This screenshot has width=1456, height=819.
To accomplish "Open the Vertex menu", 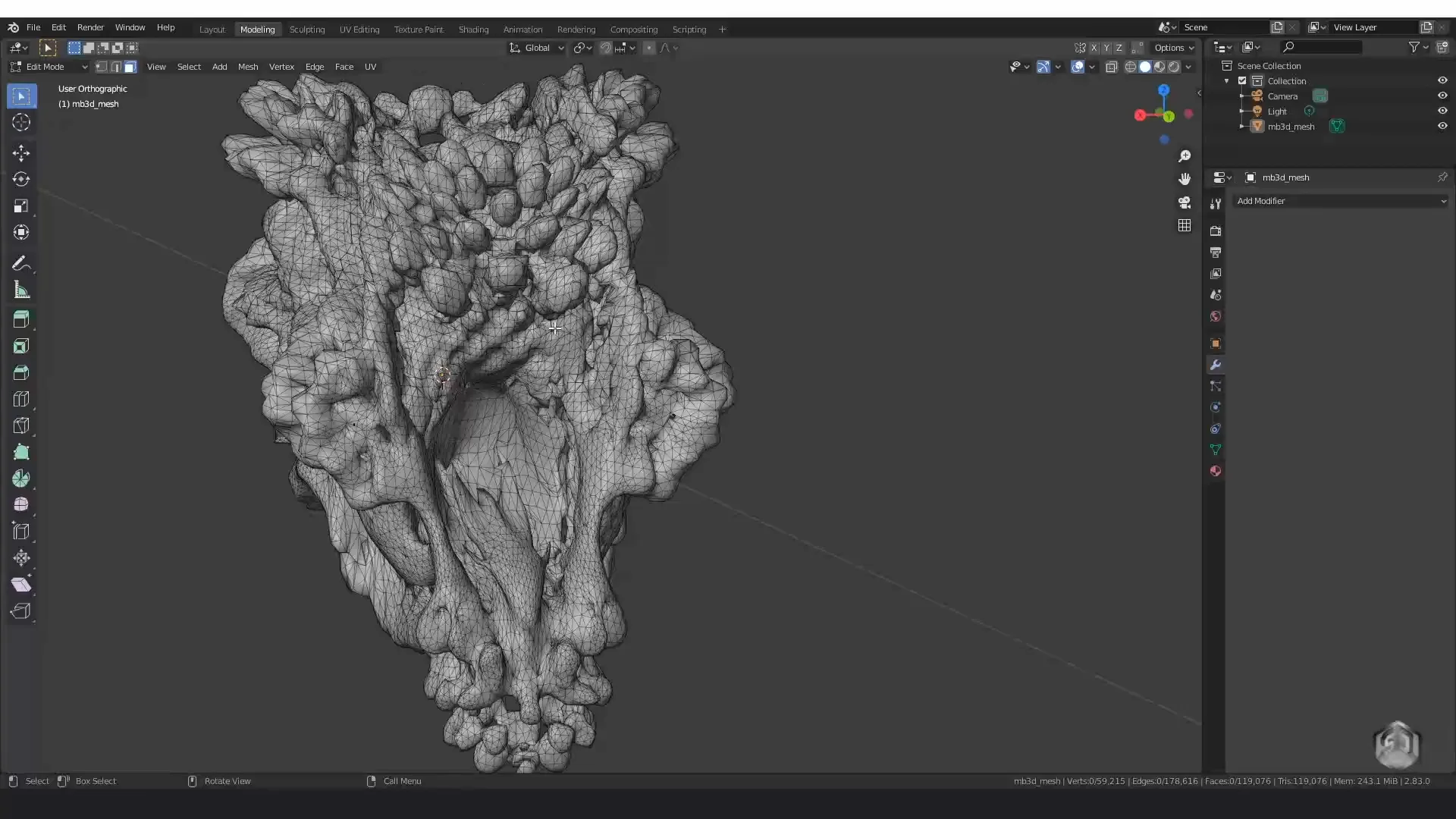I will tap(281, 67).
